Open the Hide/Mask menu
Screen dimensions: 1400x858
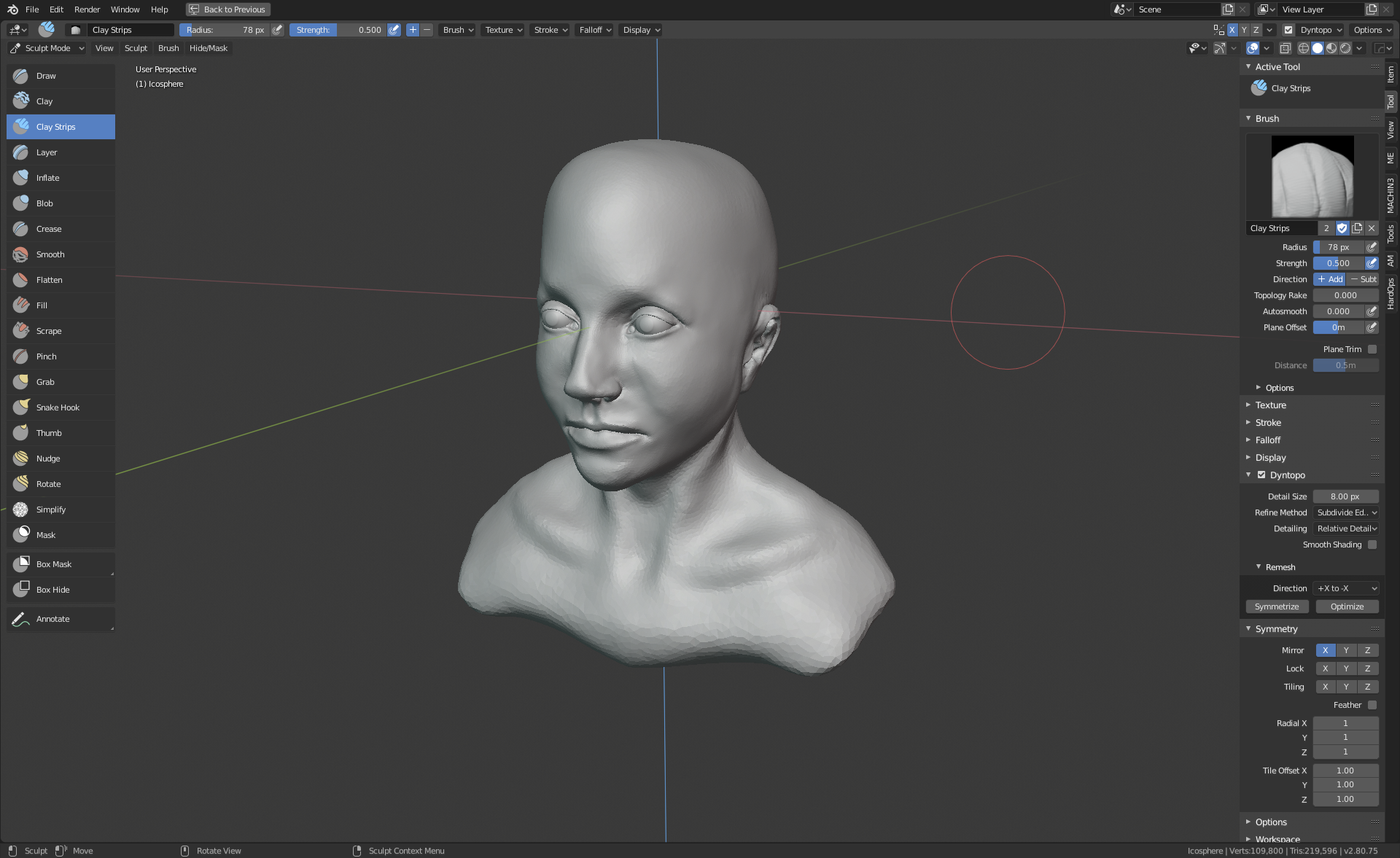tap(208, 48)
